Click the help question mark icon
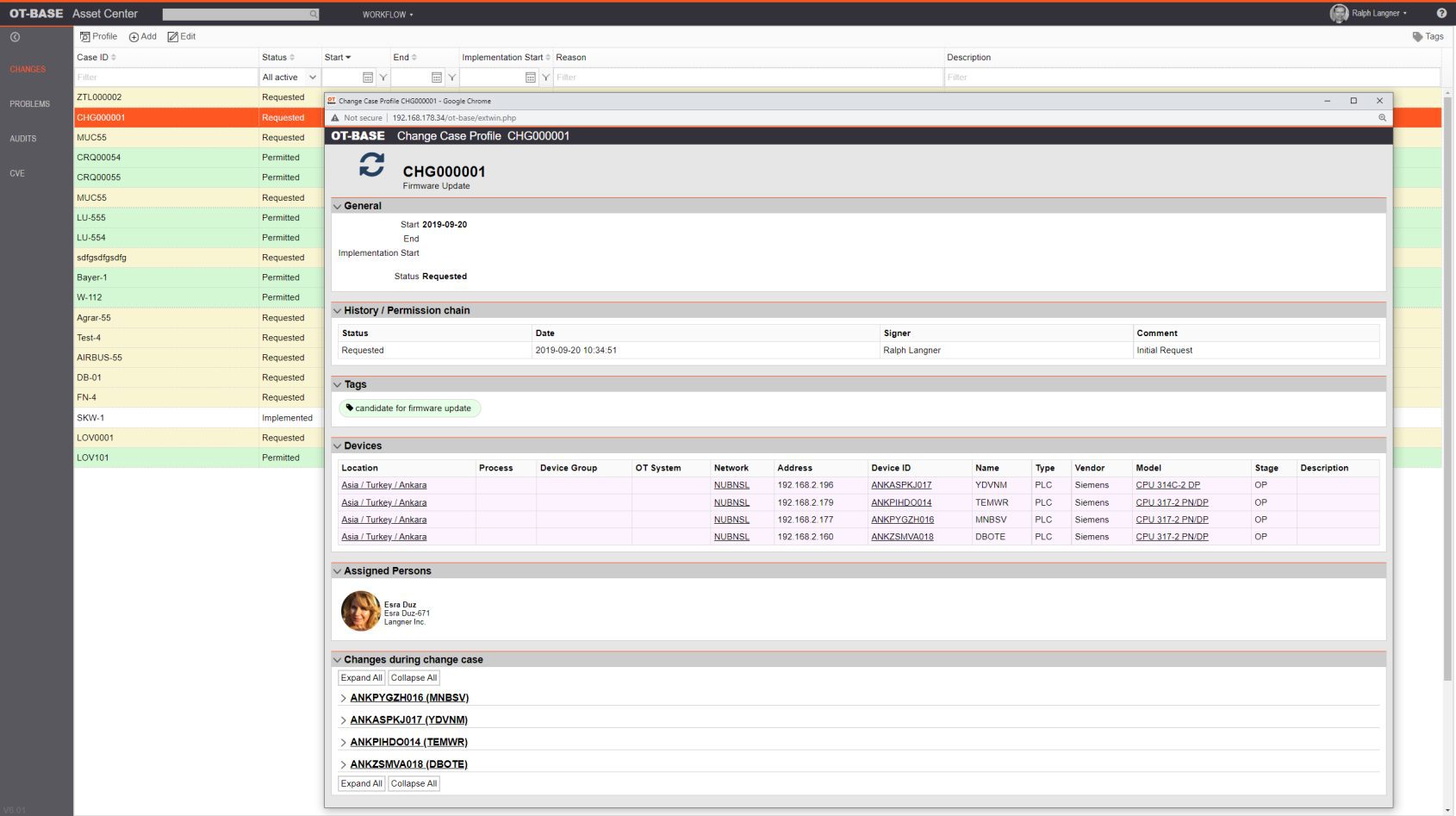Image resolution: width=1456 pixels, height=816 pixels. pyautogui.click(x=1441, y=14)
